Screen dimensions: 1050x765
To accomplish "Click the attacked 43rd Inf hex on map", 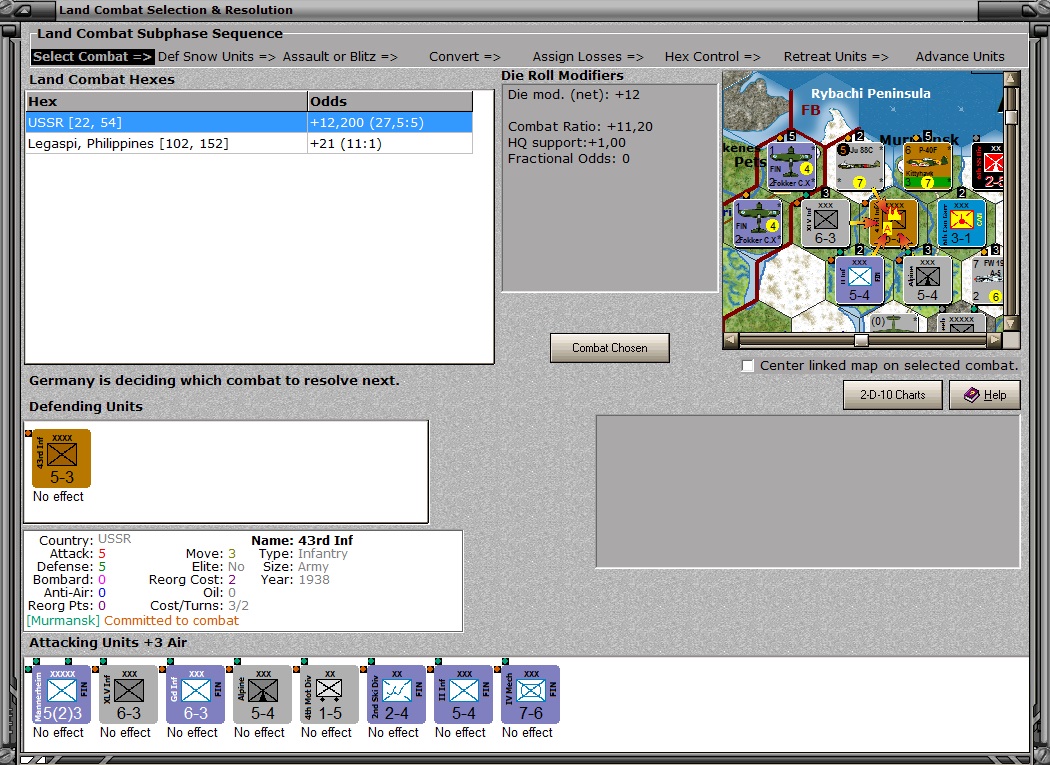I will (893, 224).
